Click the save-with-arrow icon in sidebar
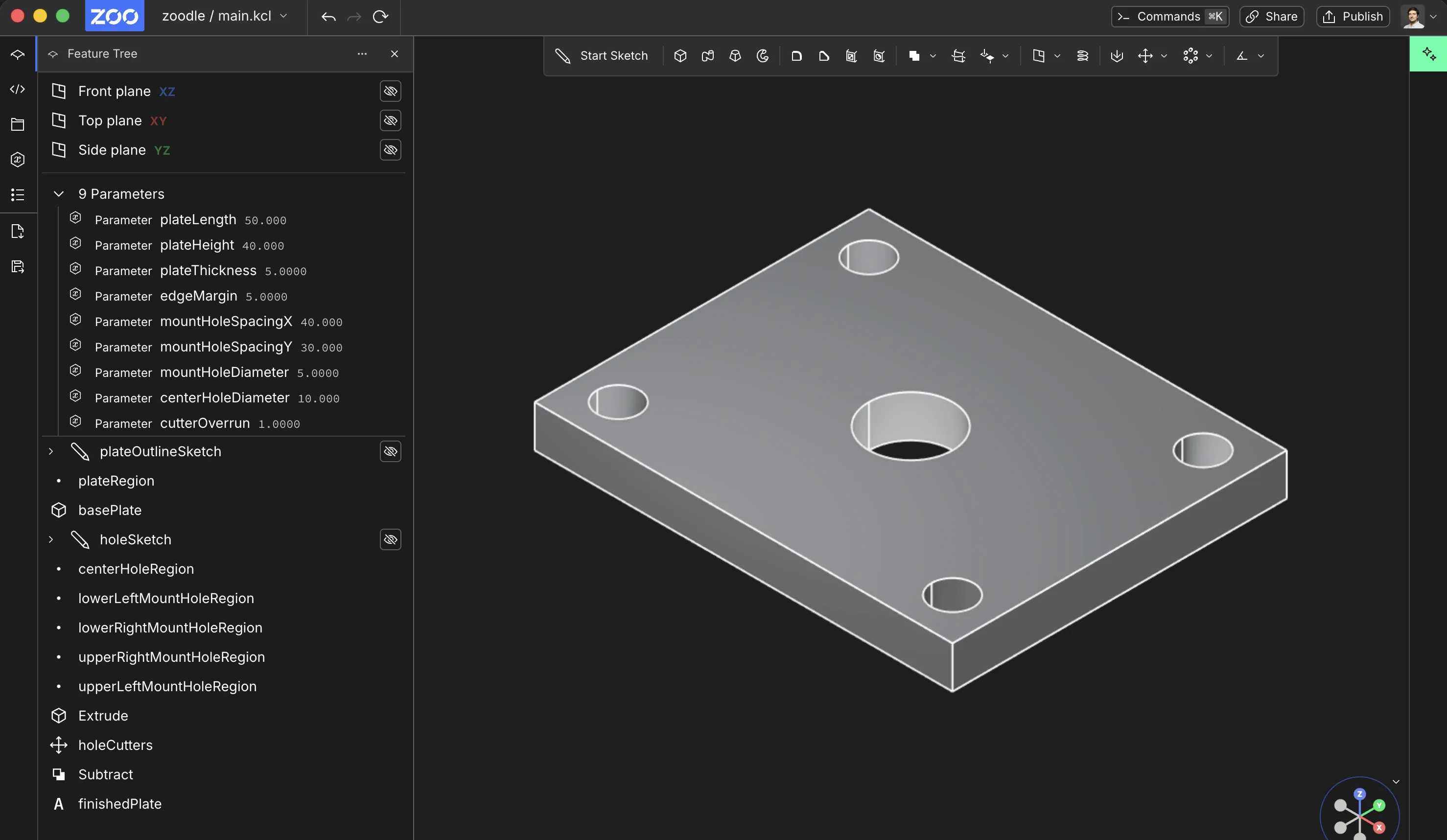This screenshot has height=840, width=1447. click(18, 266)
